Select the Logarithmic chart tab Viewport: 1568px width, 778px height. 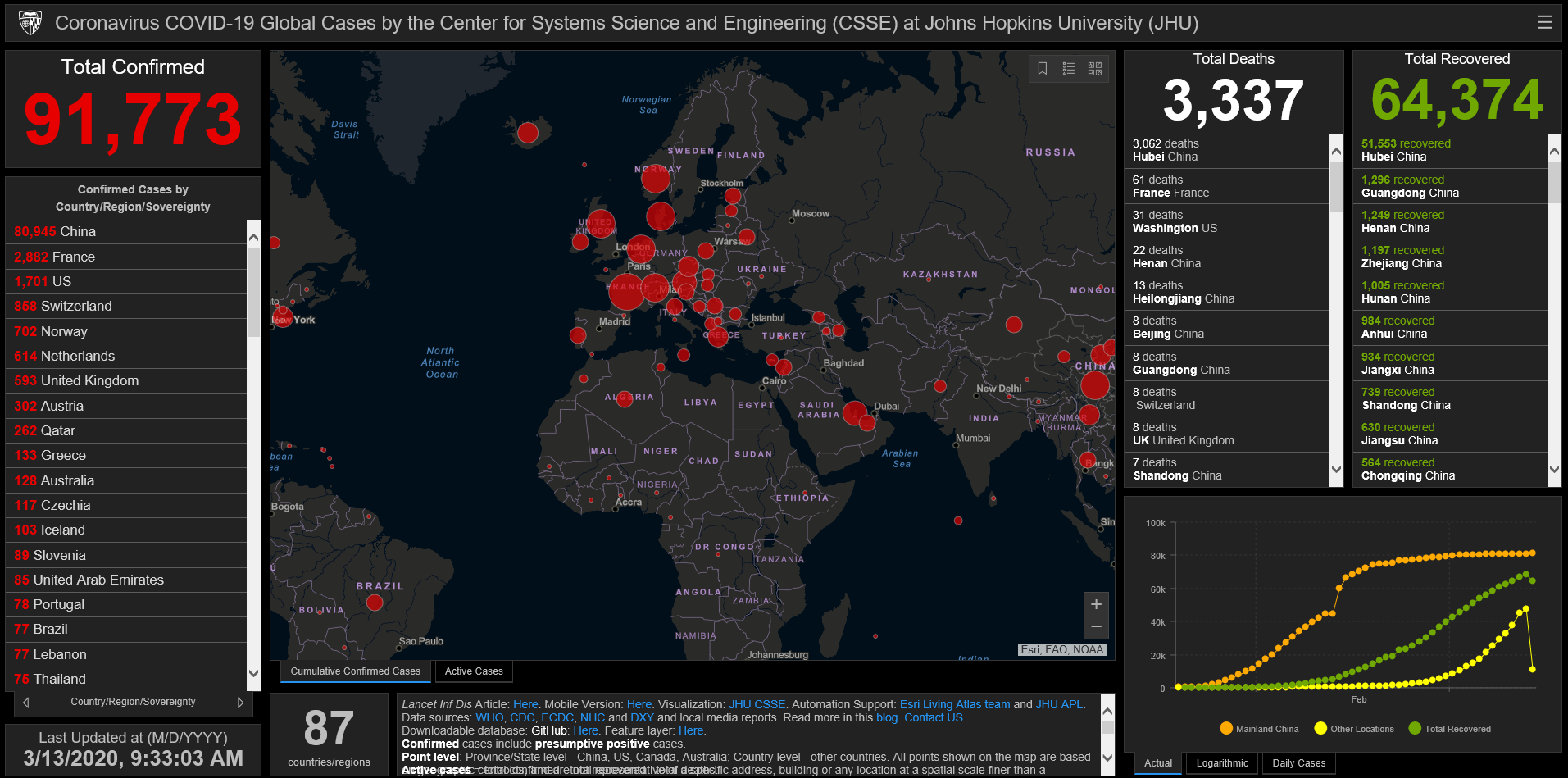[x=1222, y=763]
